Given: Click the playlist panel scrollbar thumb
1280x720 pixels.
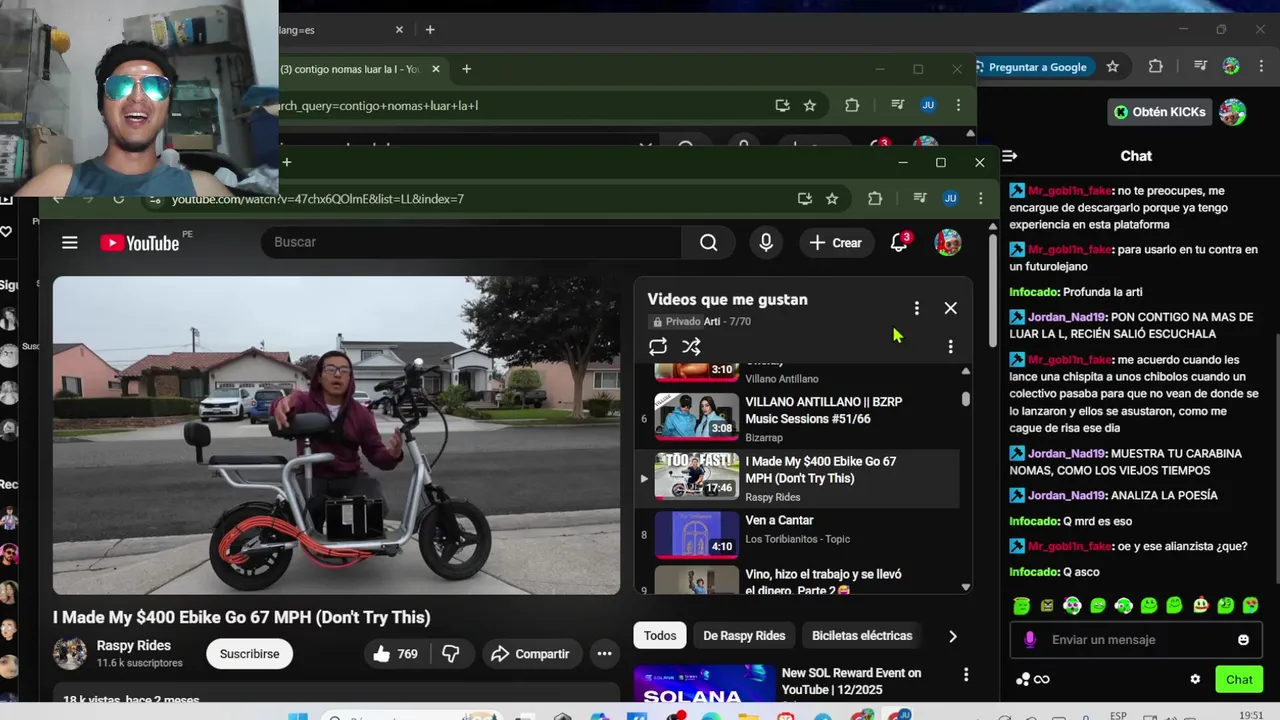Looking at the screenshot, I should click(965, 398).
